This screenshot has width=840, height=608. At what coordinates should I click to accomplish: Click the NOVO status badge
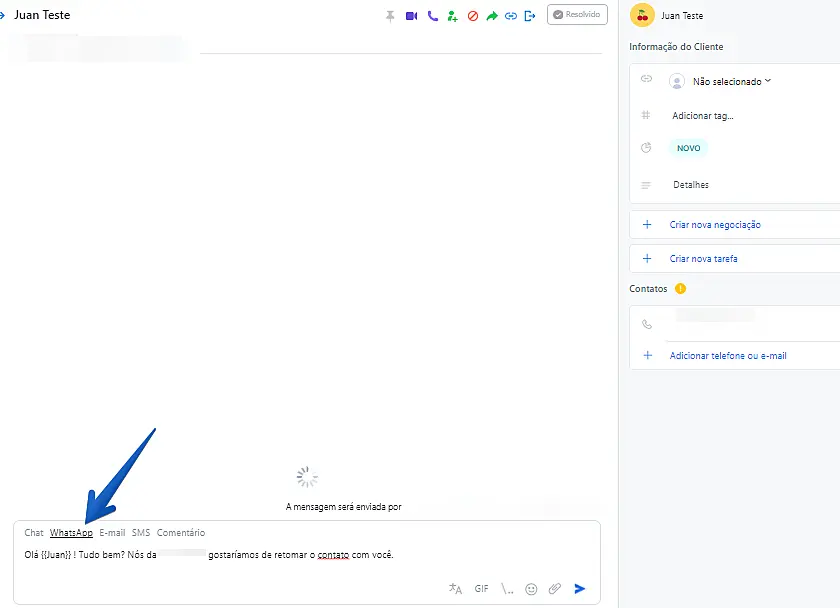pyautogui.click(x=688, y=148)
